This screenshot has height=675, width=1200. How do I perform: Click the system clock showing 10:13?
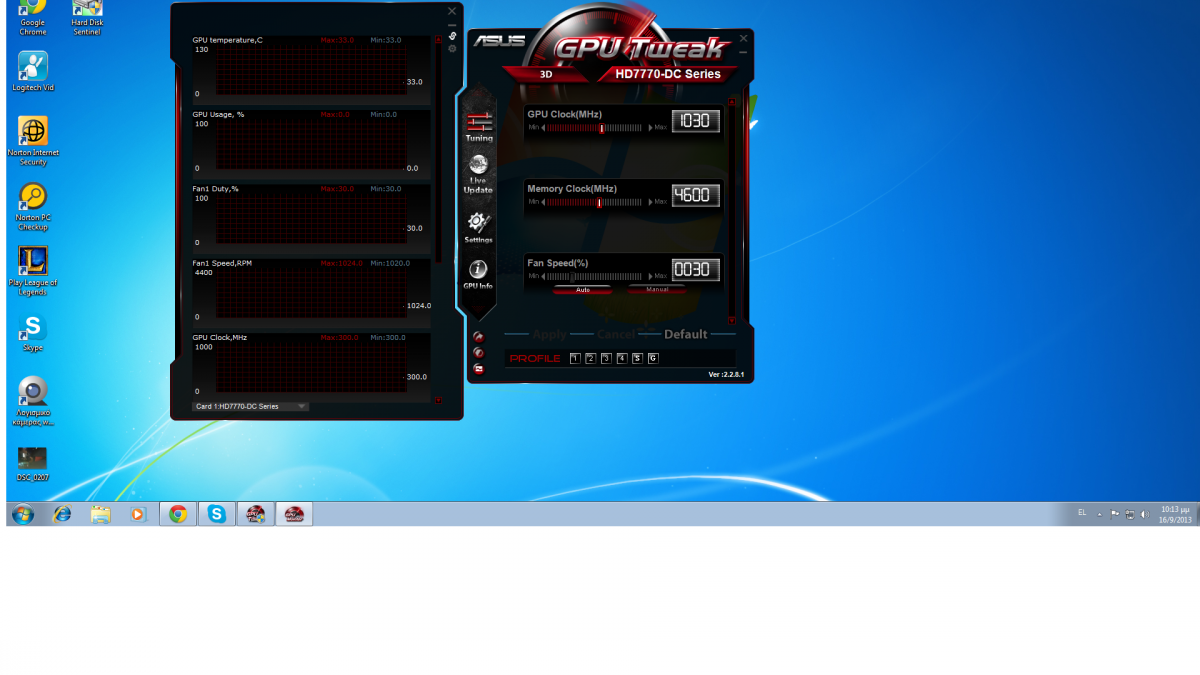(1176, 514)
